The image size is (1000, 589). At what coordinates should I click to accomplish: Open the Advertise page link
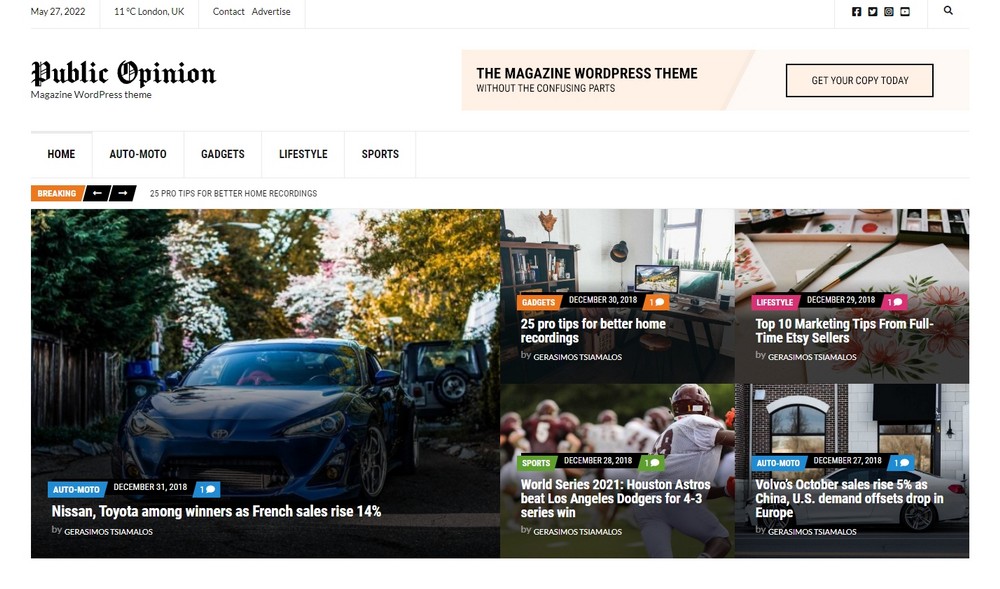[271, 12]
